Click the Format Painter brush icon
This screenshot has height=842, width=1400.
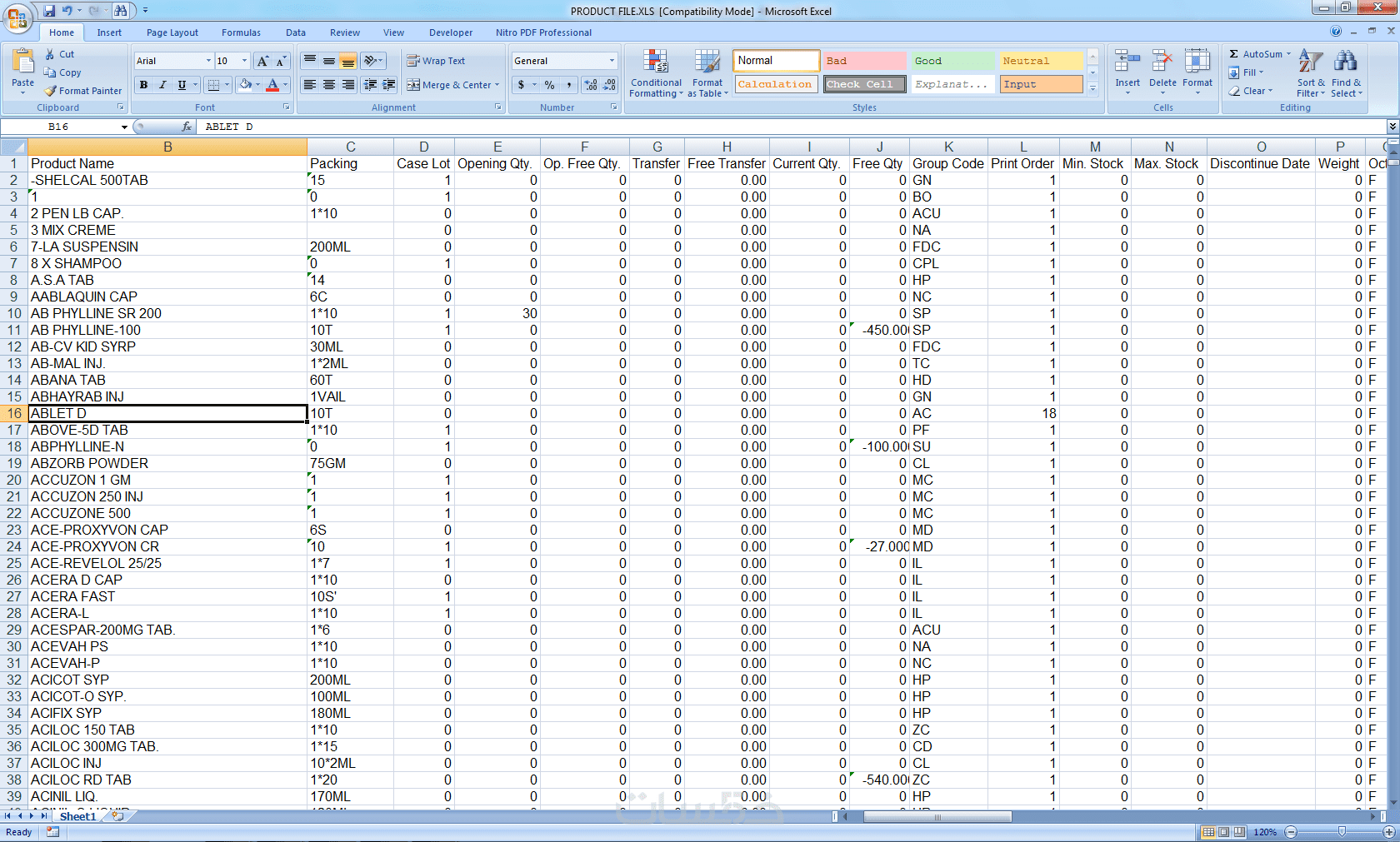50,91
